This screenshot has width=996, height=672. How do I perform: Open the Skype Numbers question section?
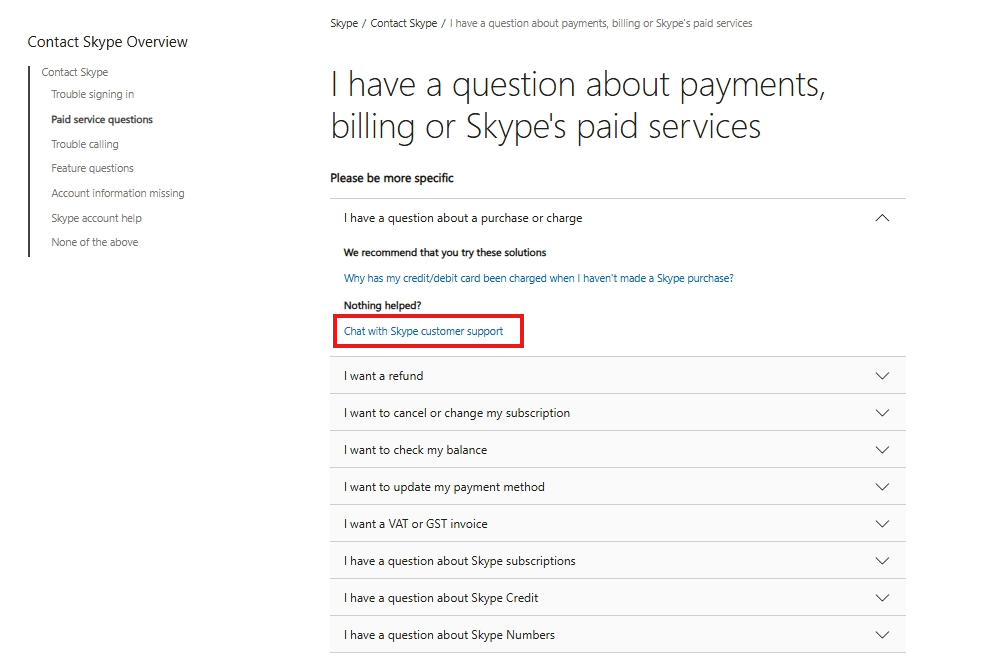click(617, 635)
